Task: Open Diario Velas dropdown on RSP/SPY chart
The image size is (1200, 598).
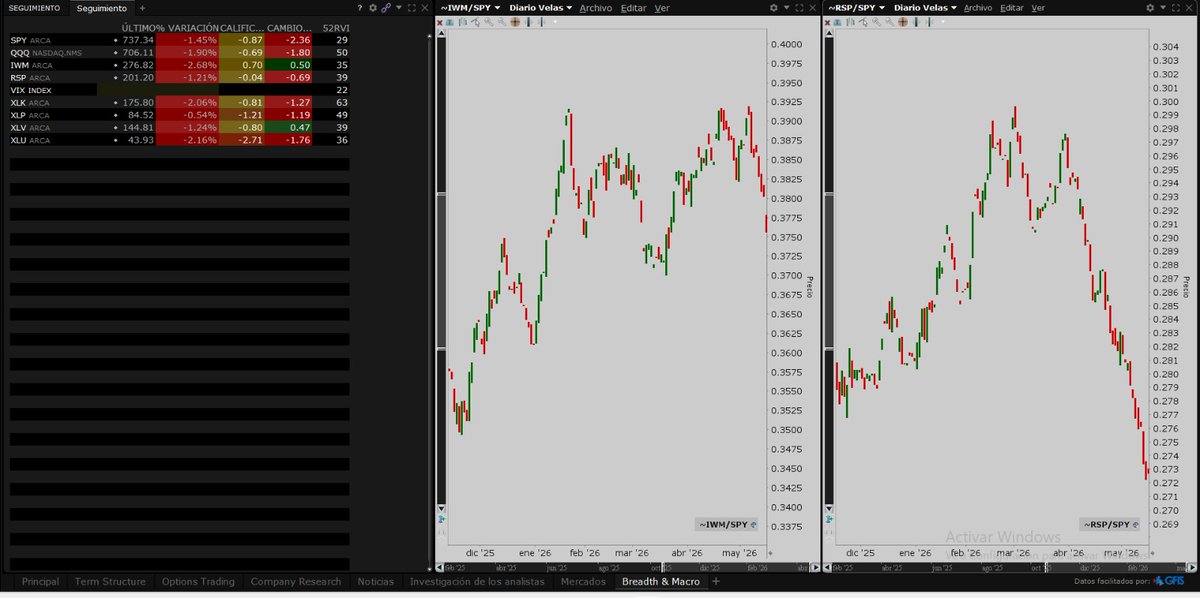Action: [x=925, y=7]
